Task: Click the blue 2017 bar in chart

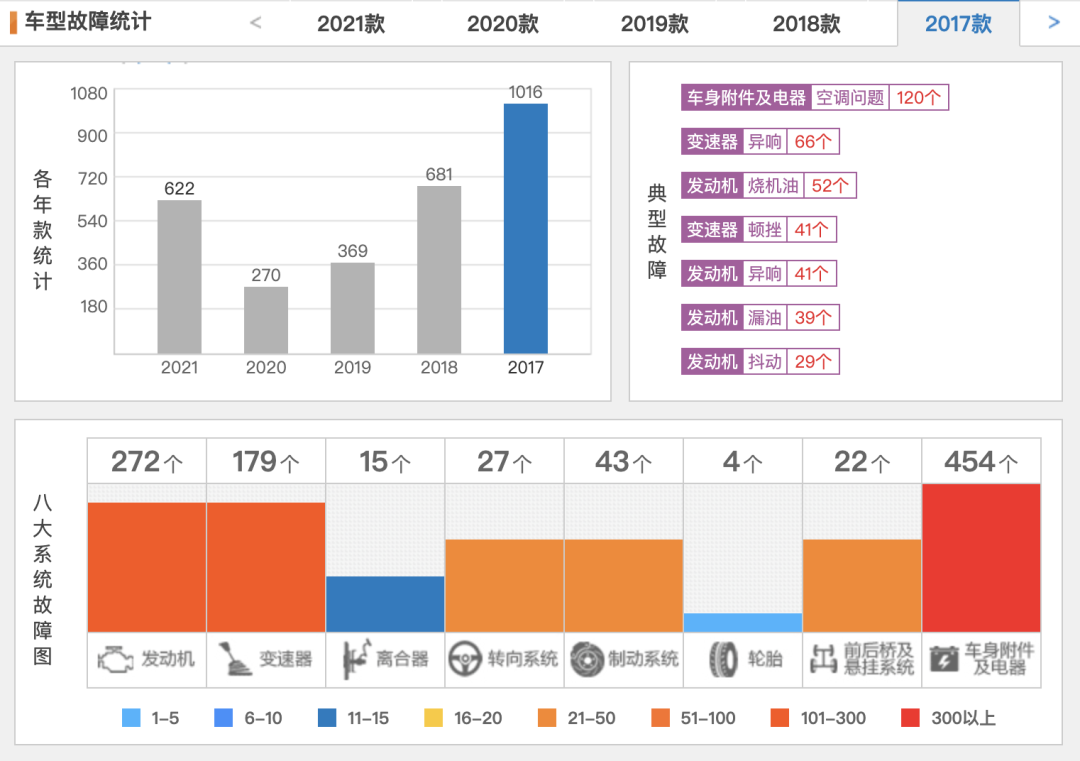Action: tap(526, 226)
